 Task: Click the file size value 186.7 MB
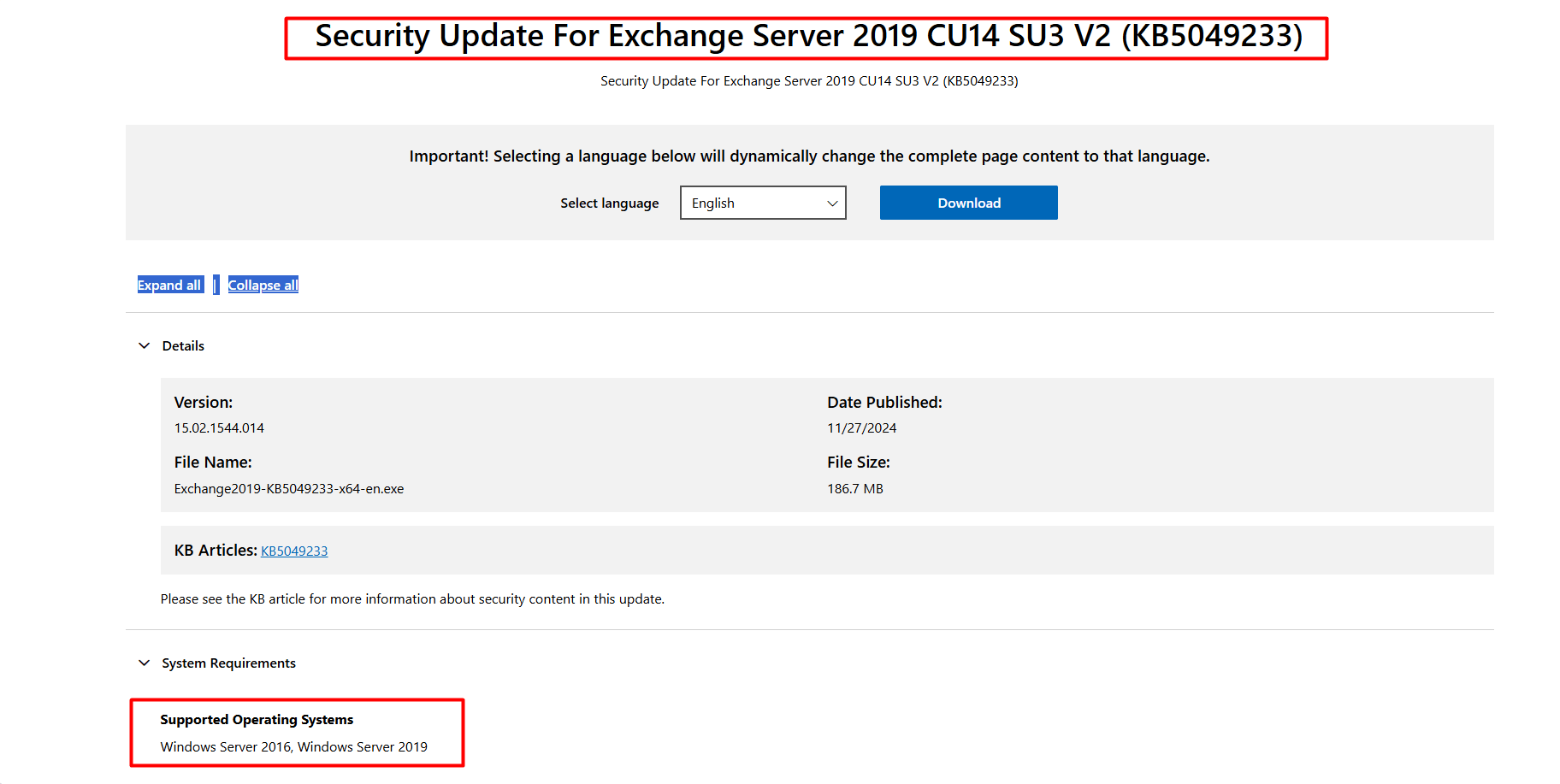(x=855, y=488)
